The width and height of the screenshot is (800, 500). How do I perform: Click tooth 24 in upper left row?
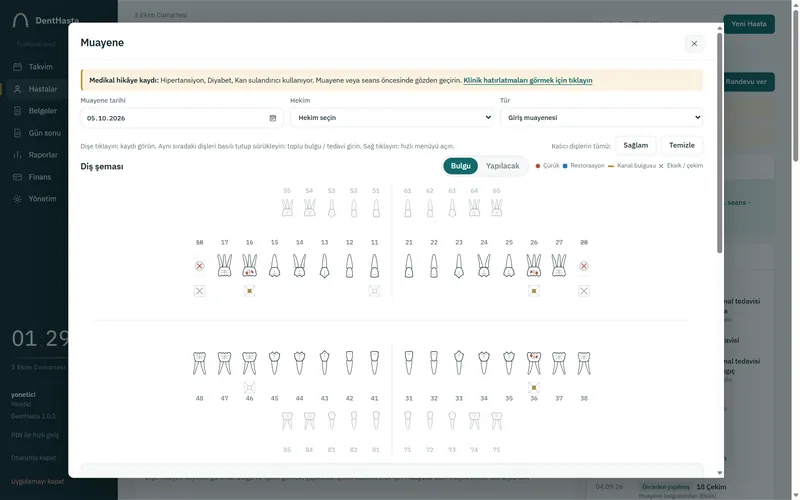pyautogui.click(x=484, y=266)
